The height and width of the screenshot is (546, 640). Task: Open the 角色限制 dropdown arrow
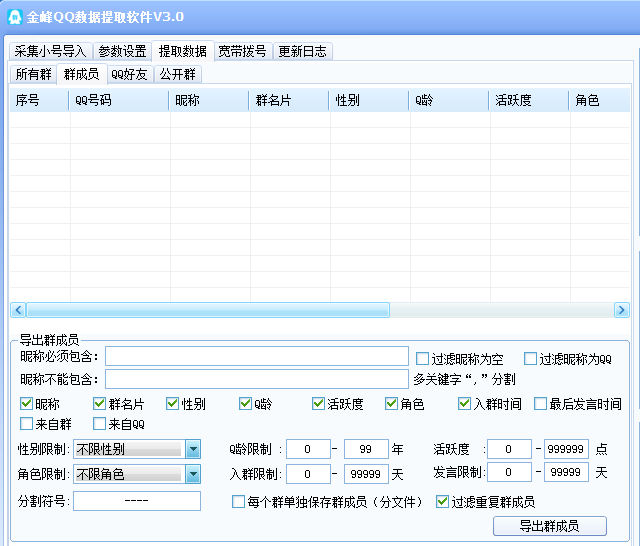click(x=193, y=474)
